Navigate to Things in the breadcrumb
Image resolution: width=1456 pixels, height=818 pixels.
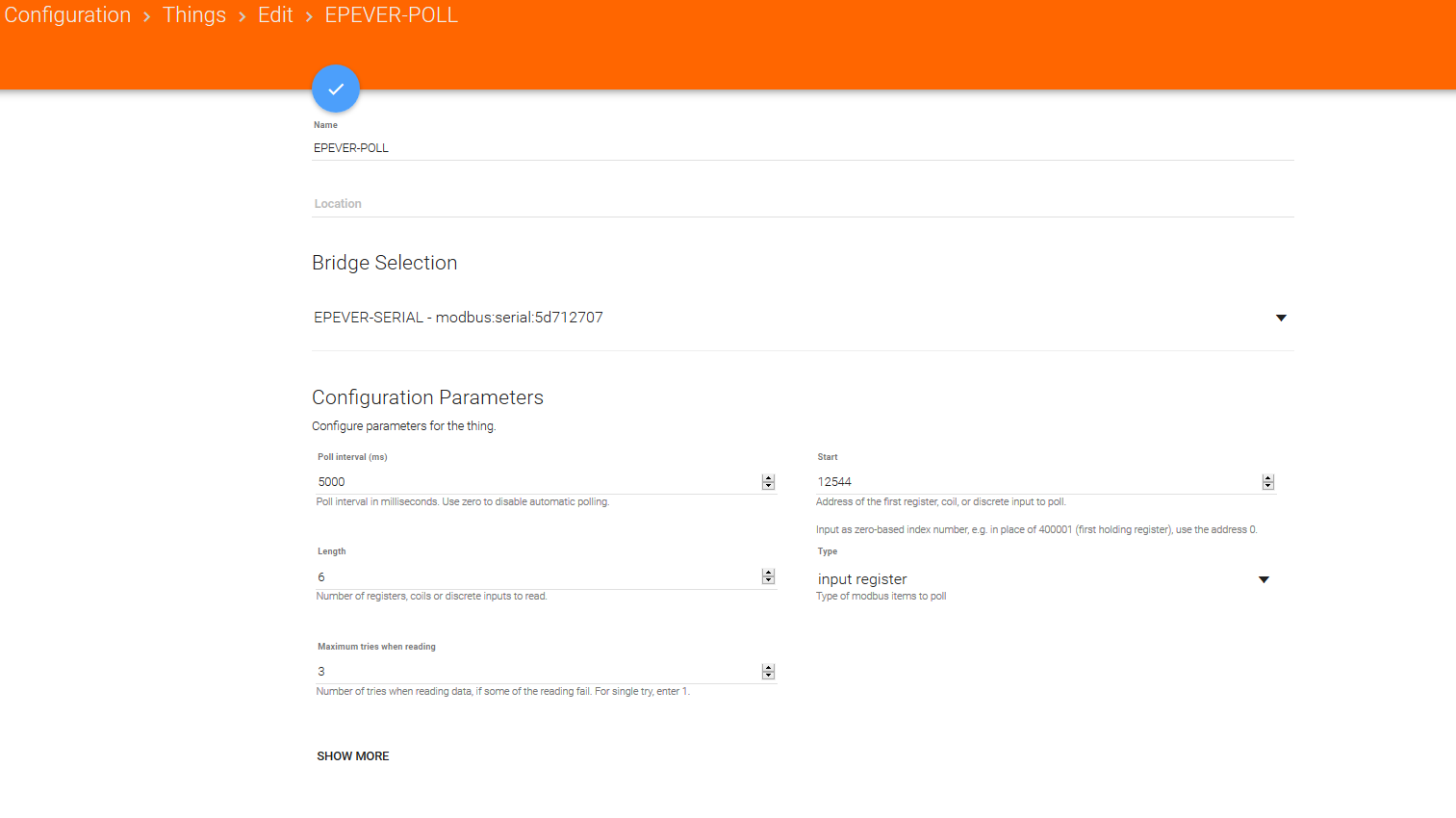pos(194,15)
